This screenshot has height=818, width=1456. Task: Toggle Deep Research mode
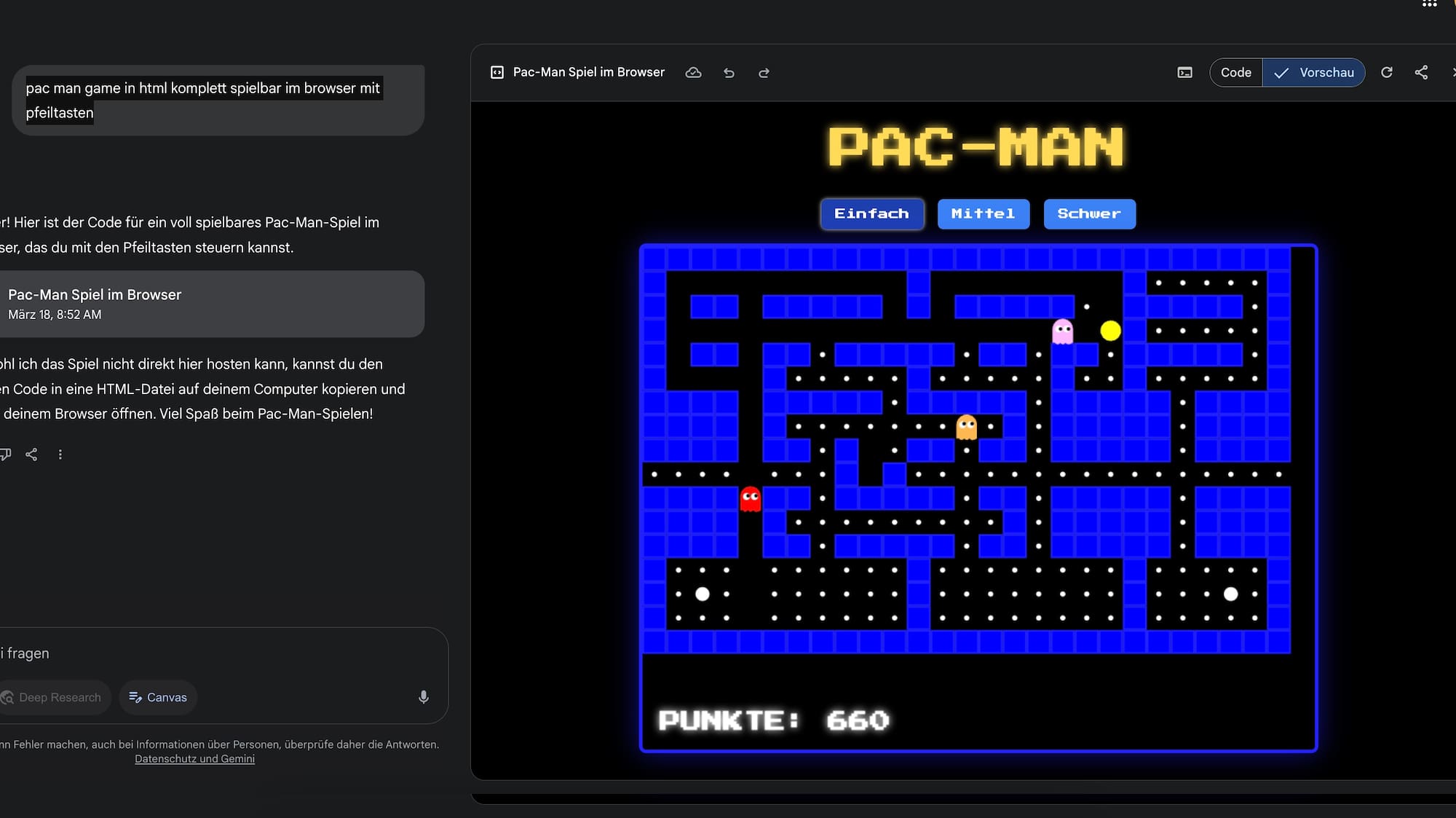(x=55, y=697)
